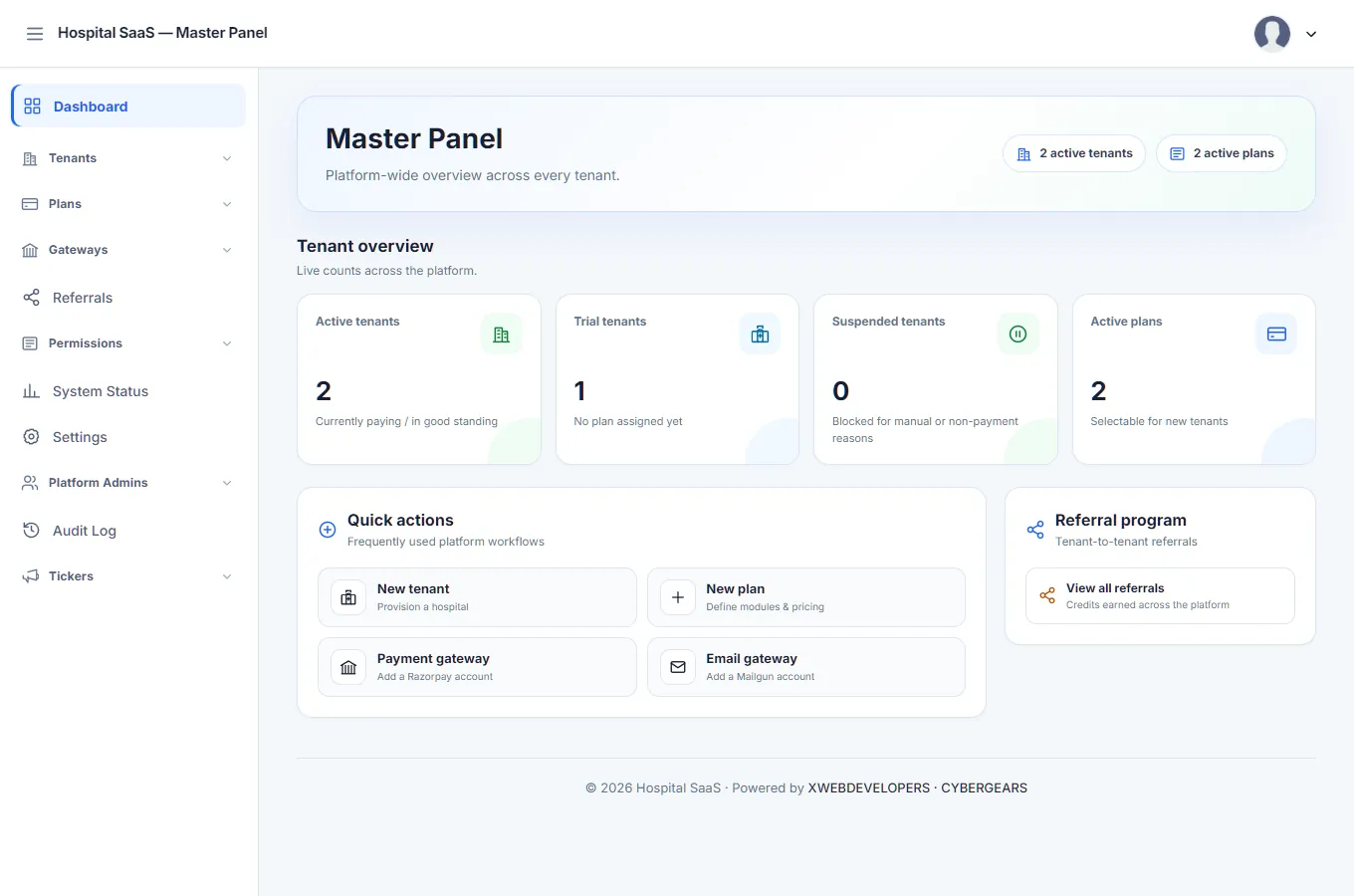Open the System Status menu item
The height and width of the screenshot is (896, 1354).
[128, 391]
